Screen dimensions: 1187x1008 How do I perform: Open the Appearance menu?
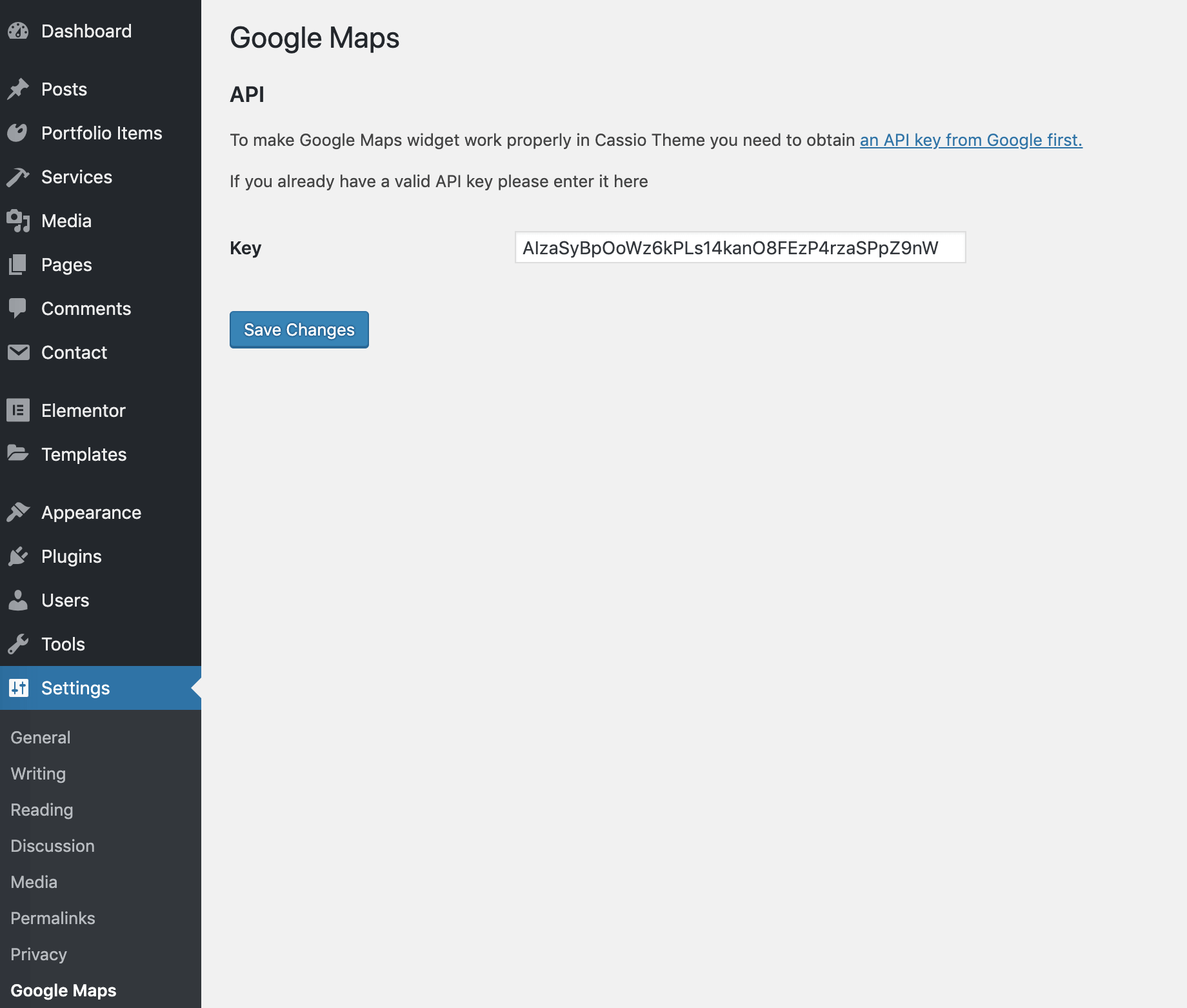[91, 512]
